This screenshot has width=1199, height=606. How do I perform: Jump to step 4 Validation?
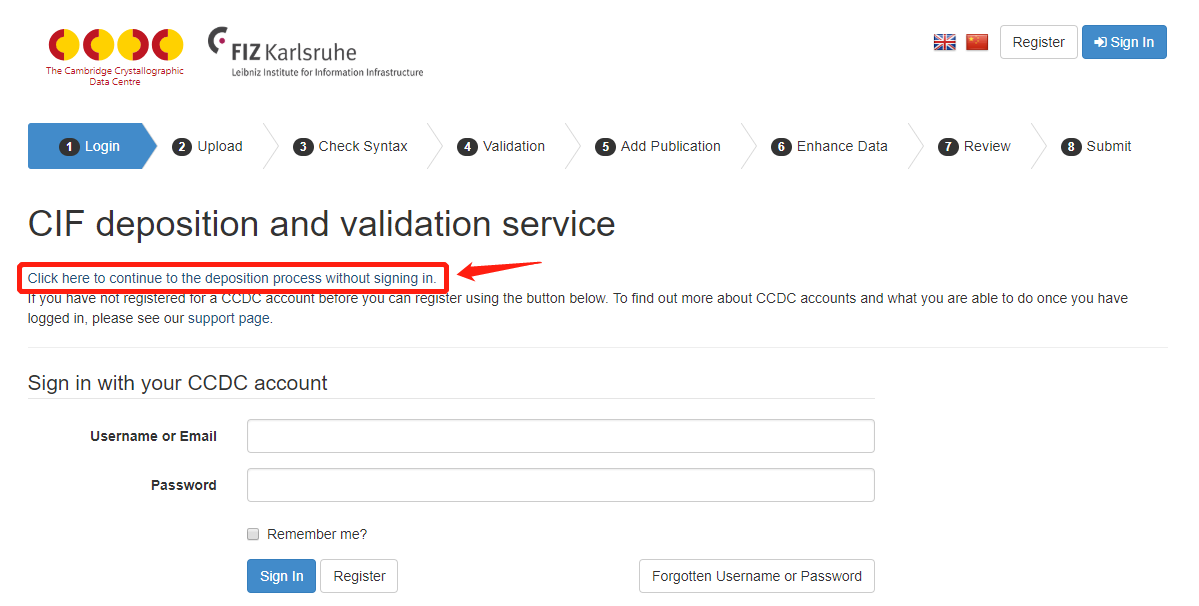coord(501,146)
